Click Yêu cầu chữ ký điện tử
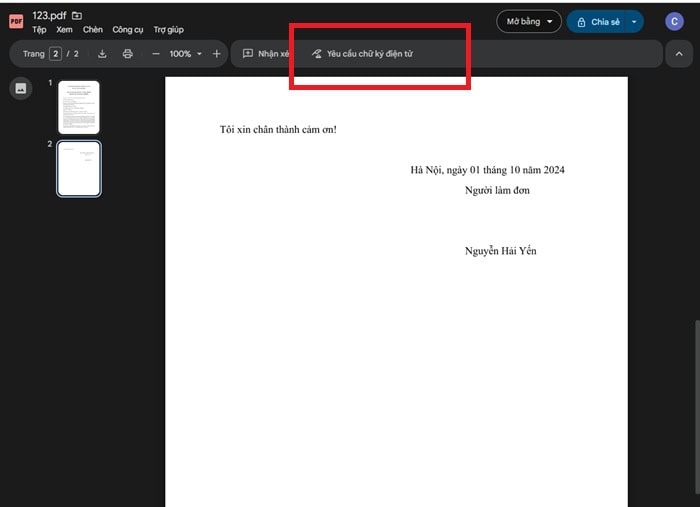Screen dimensions: 700x507 362,54
